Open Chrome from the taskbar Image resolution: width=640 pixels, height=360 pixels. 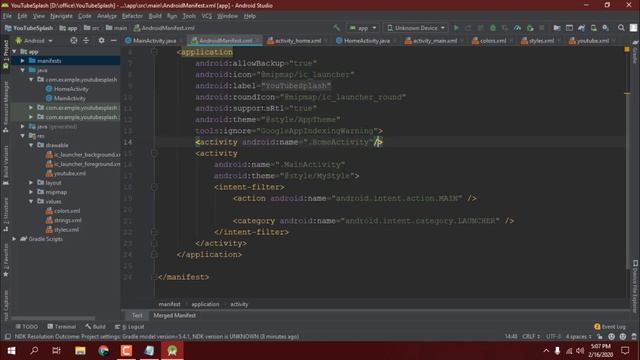103,351
